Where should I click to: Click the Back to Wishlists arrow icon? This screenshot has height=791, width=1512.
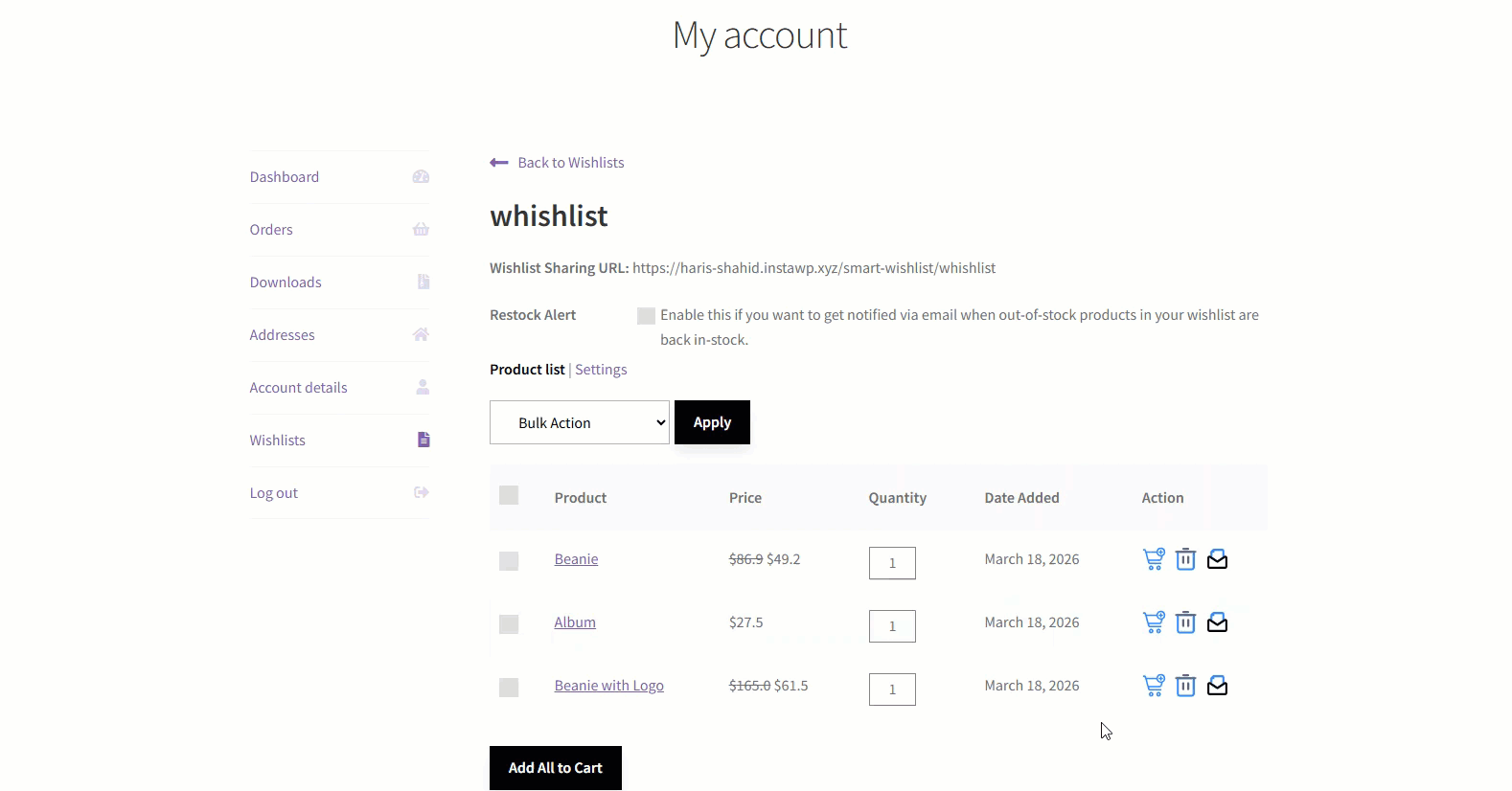(x=498, y=163)
